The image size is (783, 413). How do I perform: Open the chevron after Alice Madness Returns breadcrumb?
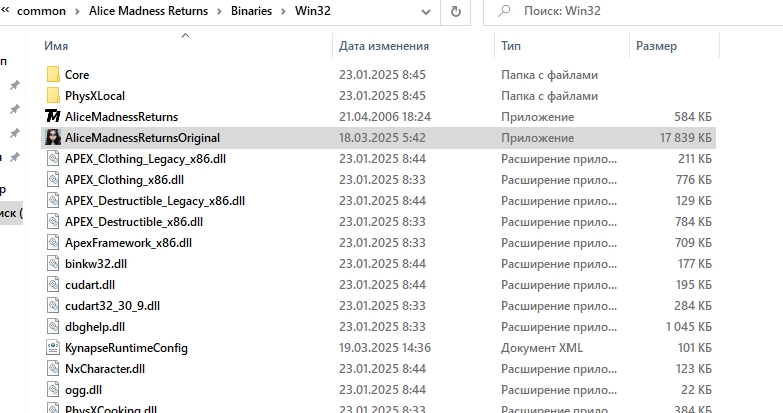tap(220, 11)
